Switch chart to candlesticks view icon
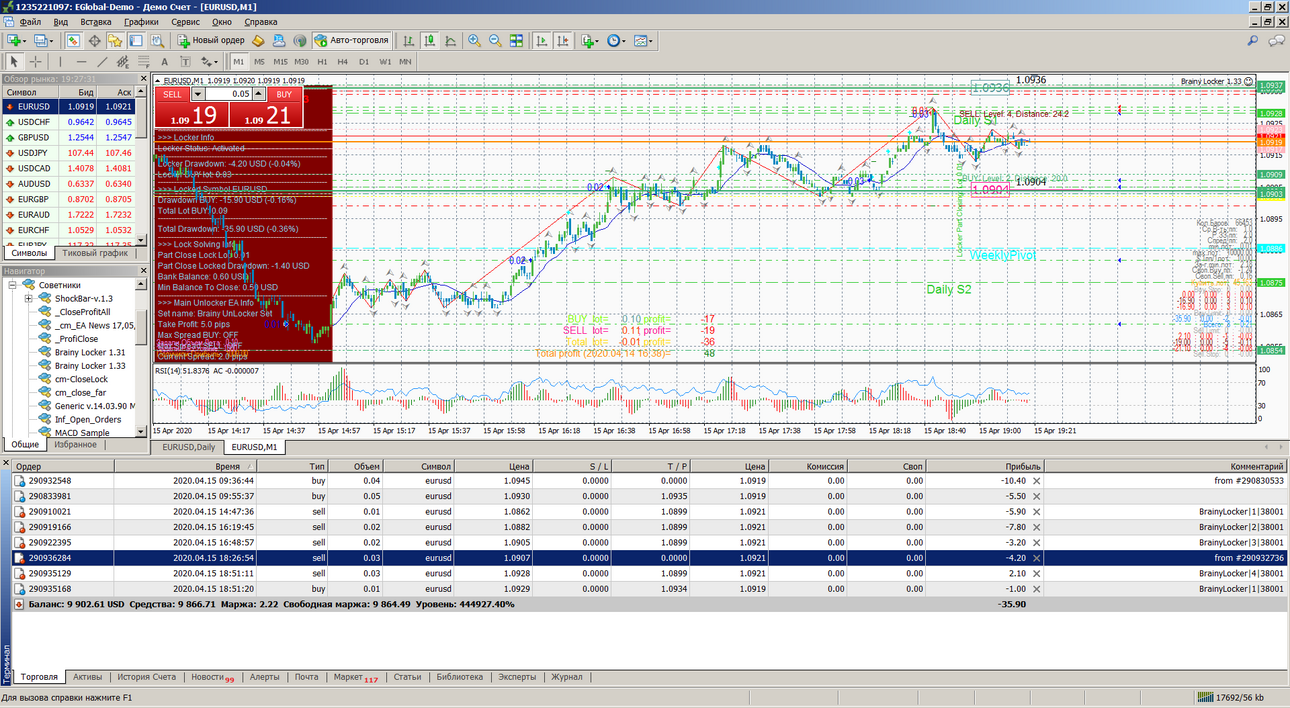 429,41
